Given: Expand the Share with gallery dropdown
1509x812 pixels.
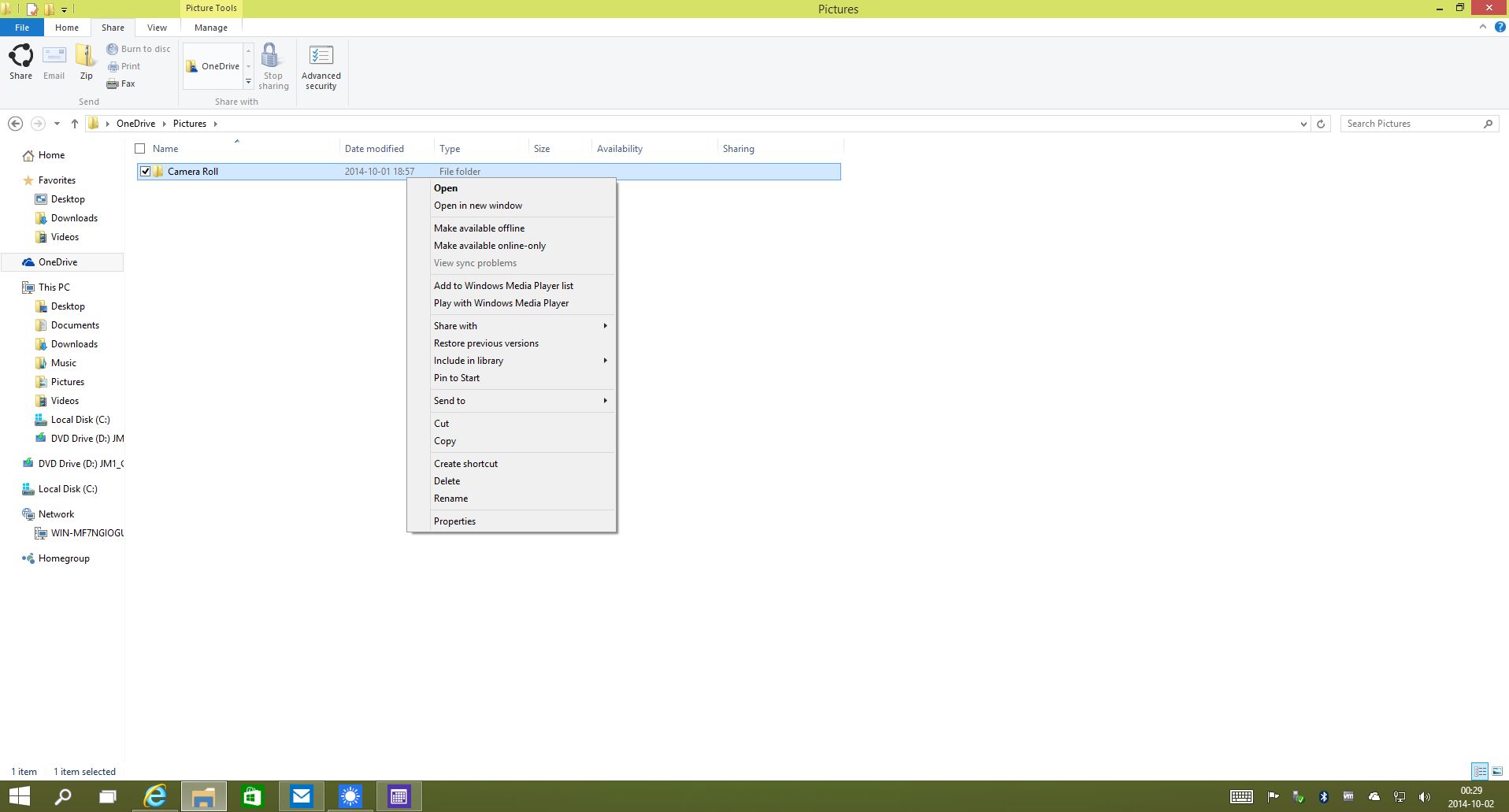Looking at the screenshot, I should click(248, 82).
